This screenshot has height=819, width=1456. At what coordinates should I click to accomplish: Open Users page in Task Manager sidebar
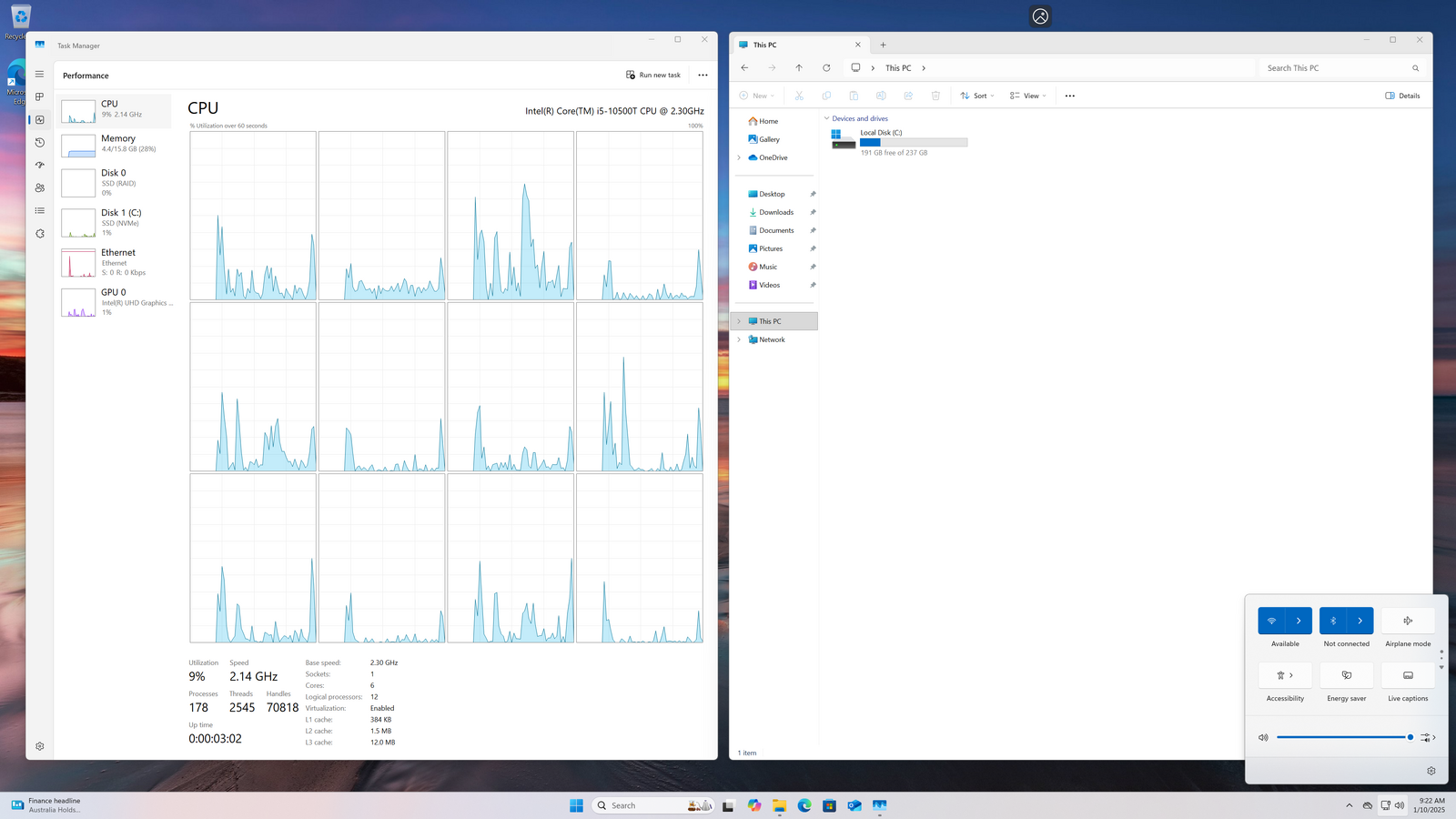[x=39, y=187]
